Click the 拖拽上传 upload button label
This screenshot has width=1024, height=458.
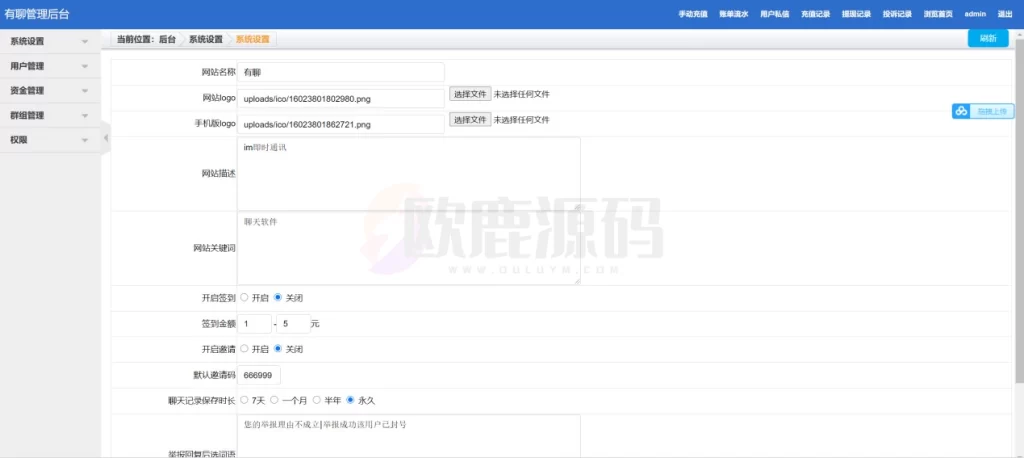point(992,111)
